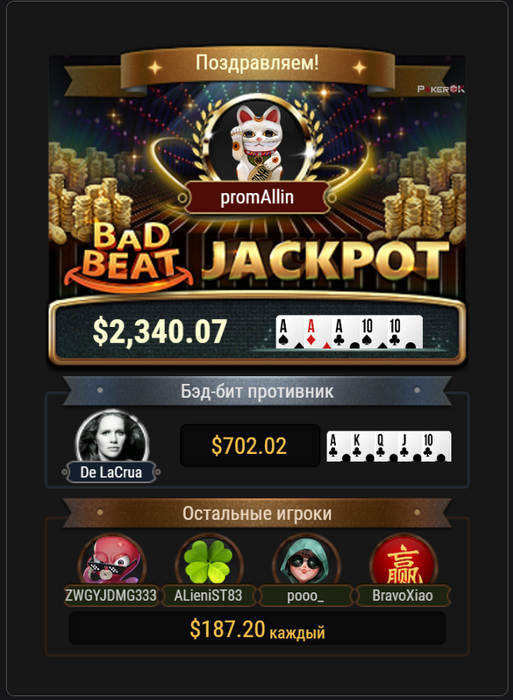This screenshot has width=513, height=700.
Task: Click the PokerOK logo
Action: 441,89
